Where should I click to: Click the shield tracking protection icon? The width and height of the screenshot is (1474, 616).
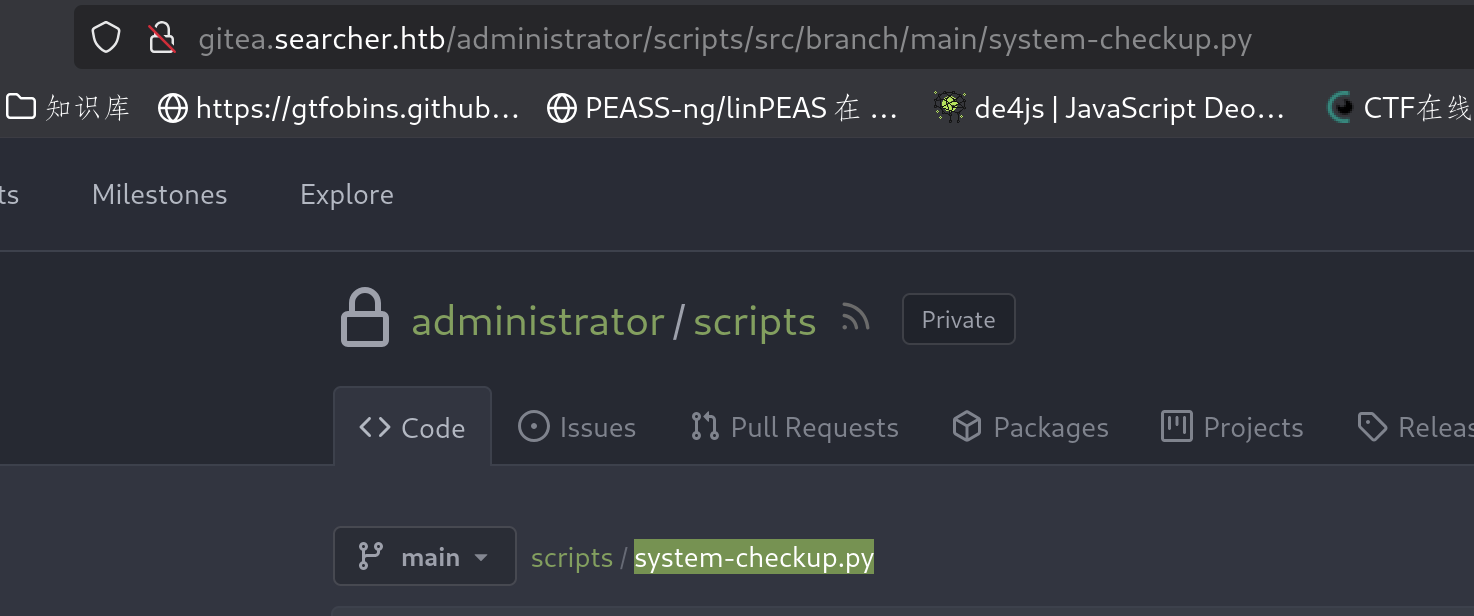[106, 38]
